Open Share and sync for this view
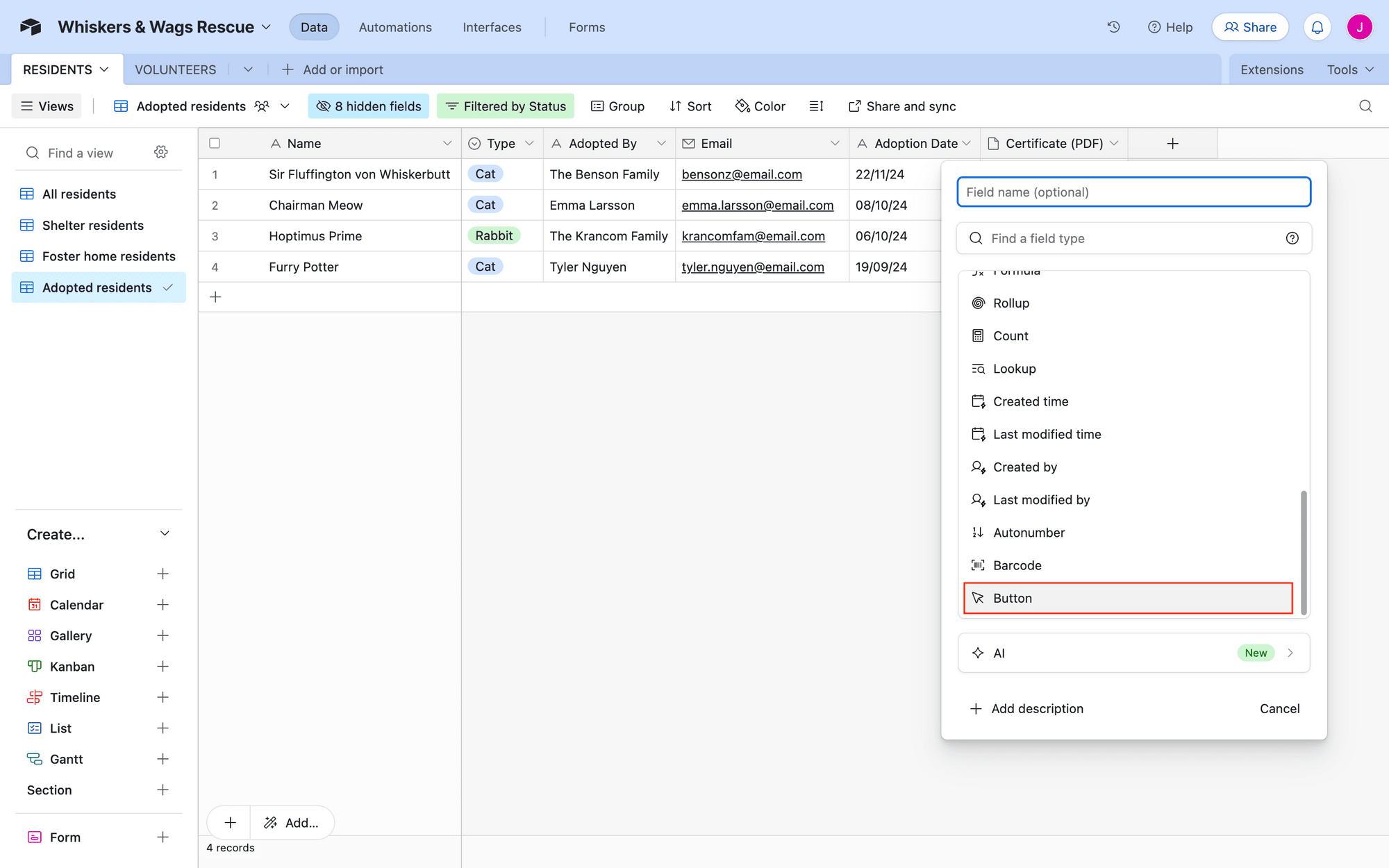Image resolution: width=1389 pixels, height=868 pixels. (901, 106)
